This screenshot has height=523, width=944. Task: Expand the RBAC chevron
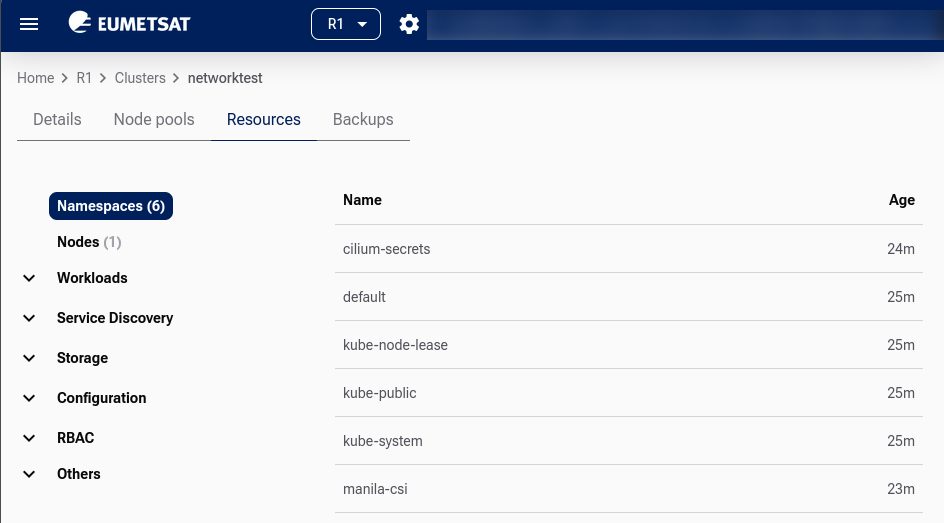click(x=29, y=438)
